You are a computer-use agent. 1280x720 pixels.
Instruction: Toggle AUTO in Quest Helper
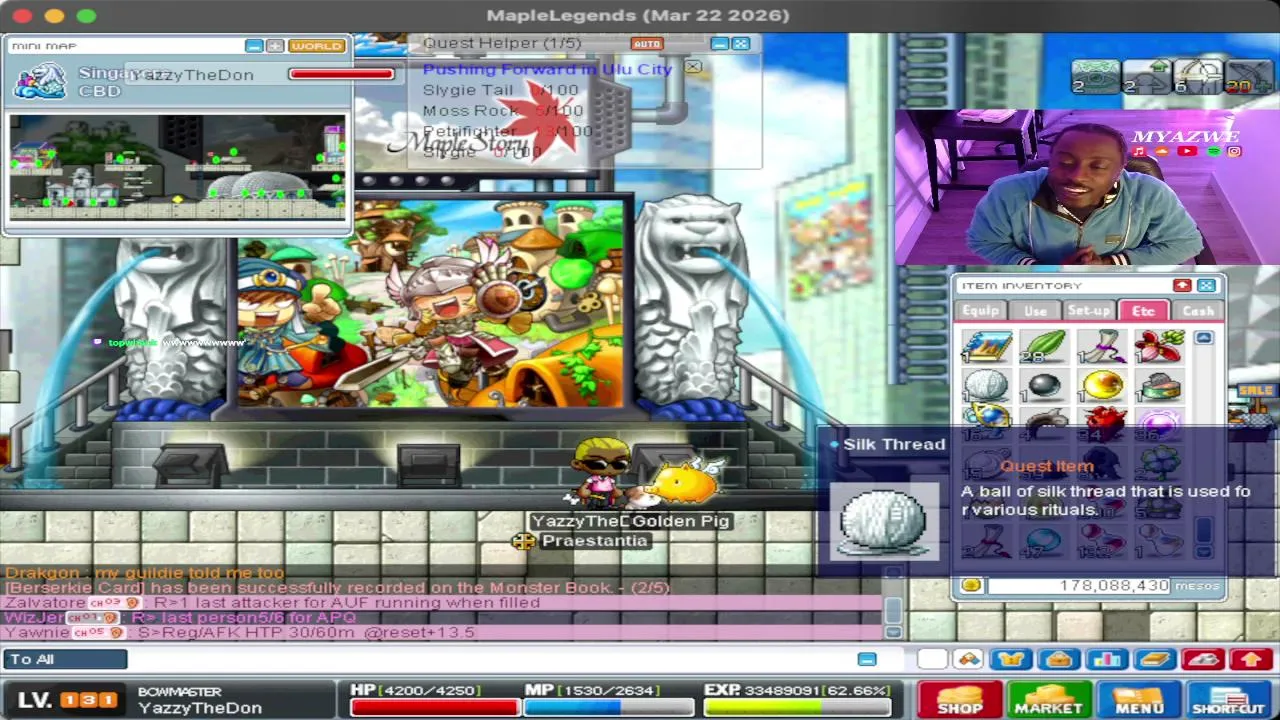647,44
